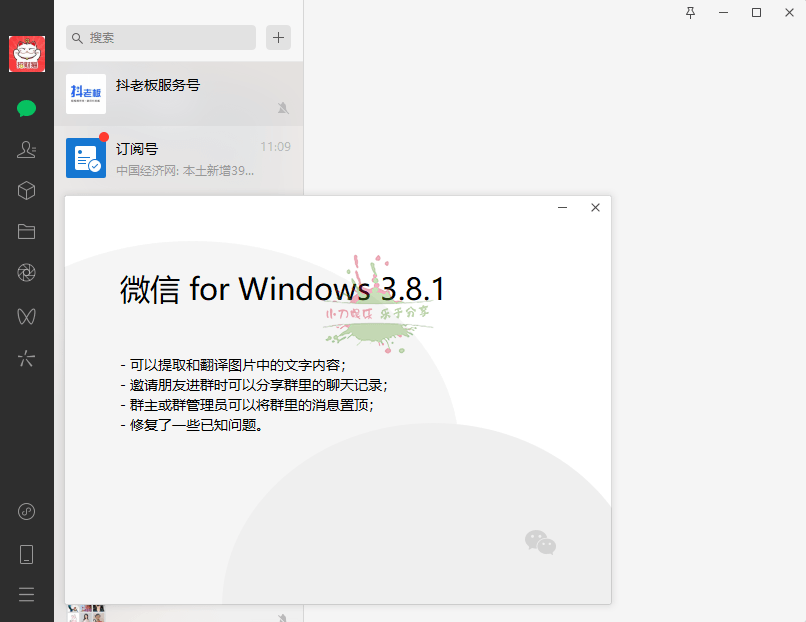
Task: Click the 群主或群管理员 release note line
Action: pos(247,406)
